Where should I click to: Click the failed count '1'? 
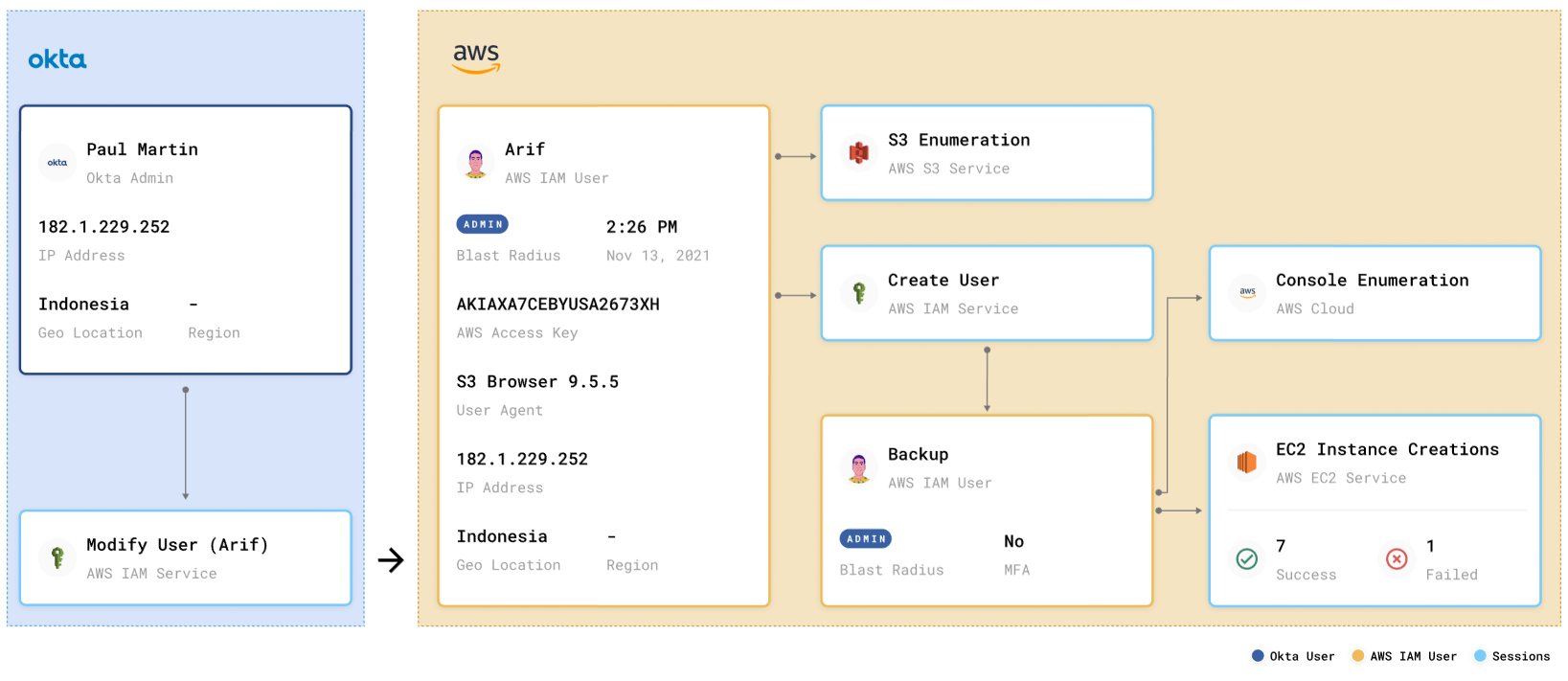click(1431, 547)
